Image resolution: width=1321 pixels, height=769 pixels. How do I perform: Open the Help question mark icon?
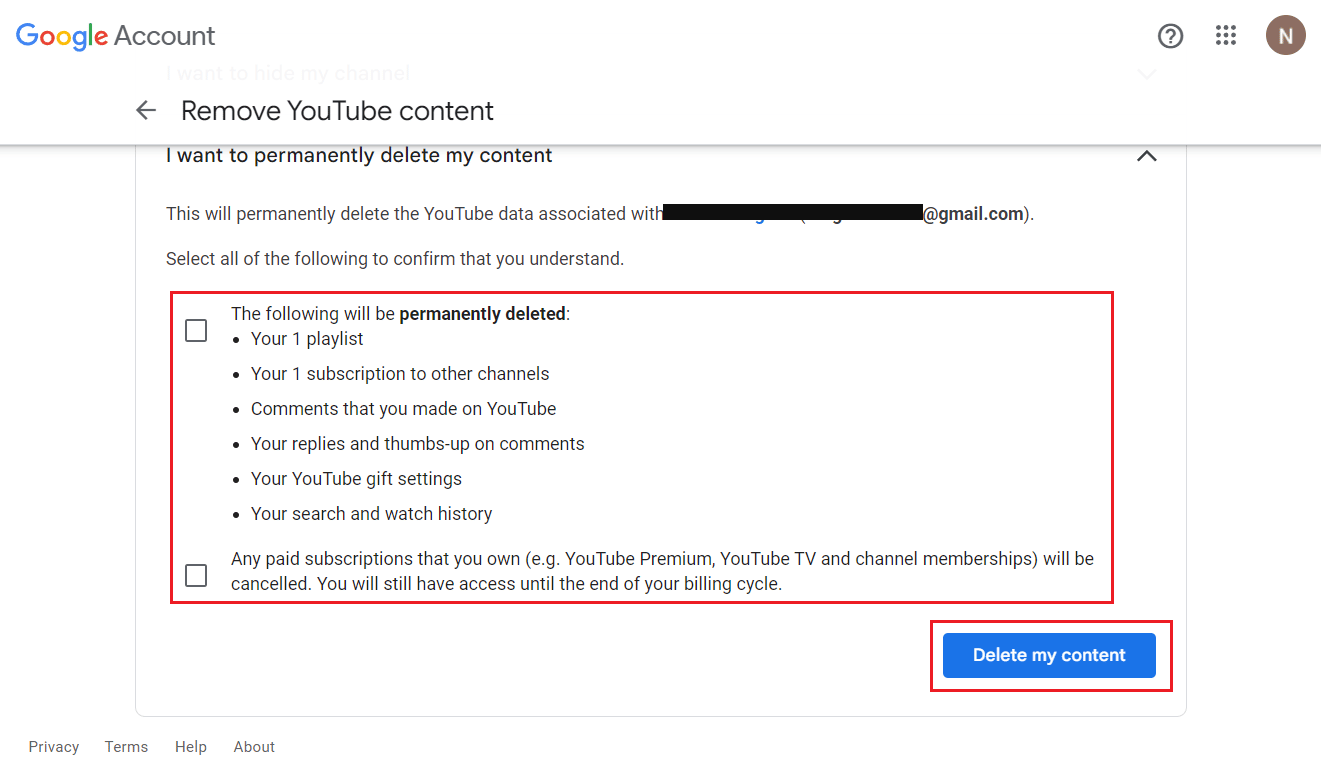pyautogui.click(x=1170, y=36)
